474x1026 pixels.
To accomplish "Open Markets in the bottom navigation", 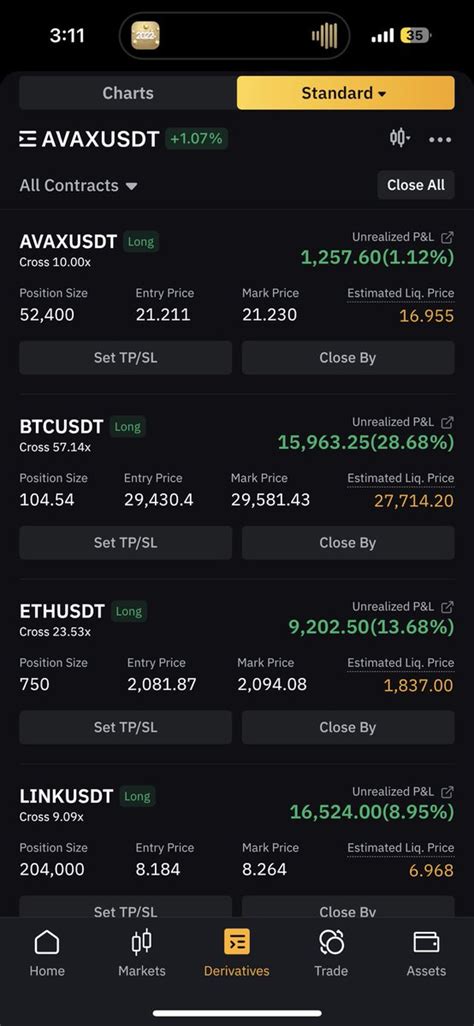I will [141, 953].
